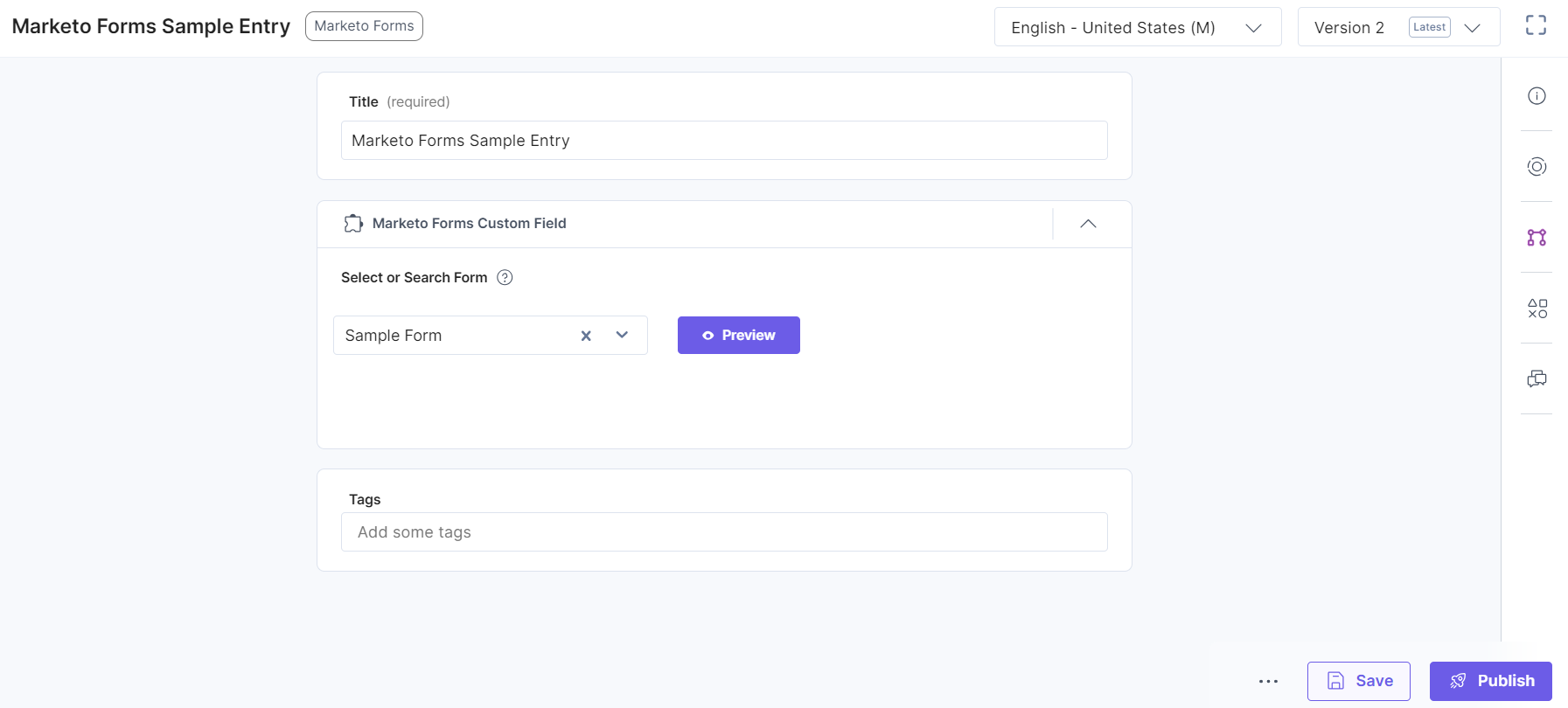1568x708 pixels.
Task: Open the info panel icon in sidebar
Action: point(1537,96)
